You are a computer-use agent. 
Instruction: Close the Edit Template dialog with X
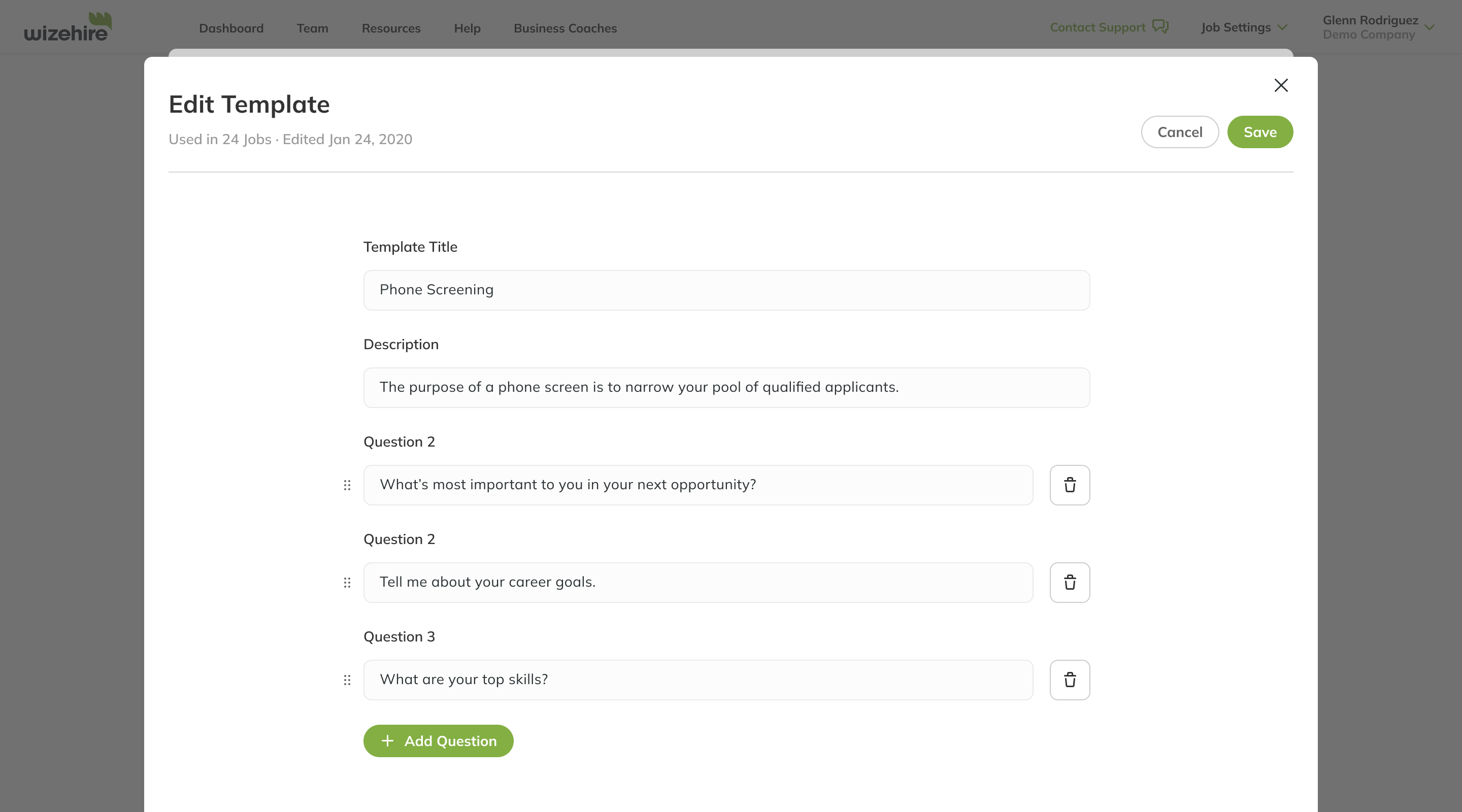point(1281,85)
